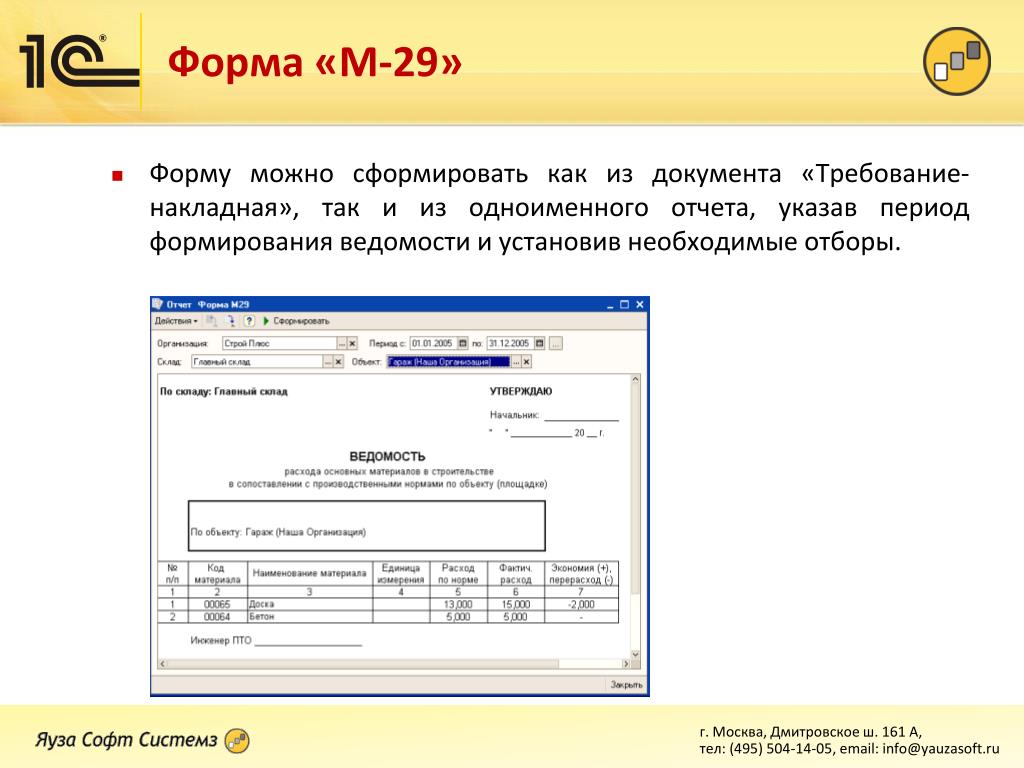Open selection list for Организация field
This screenshot has height=768, width=1024.
342,344
